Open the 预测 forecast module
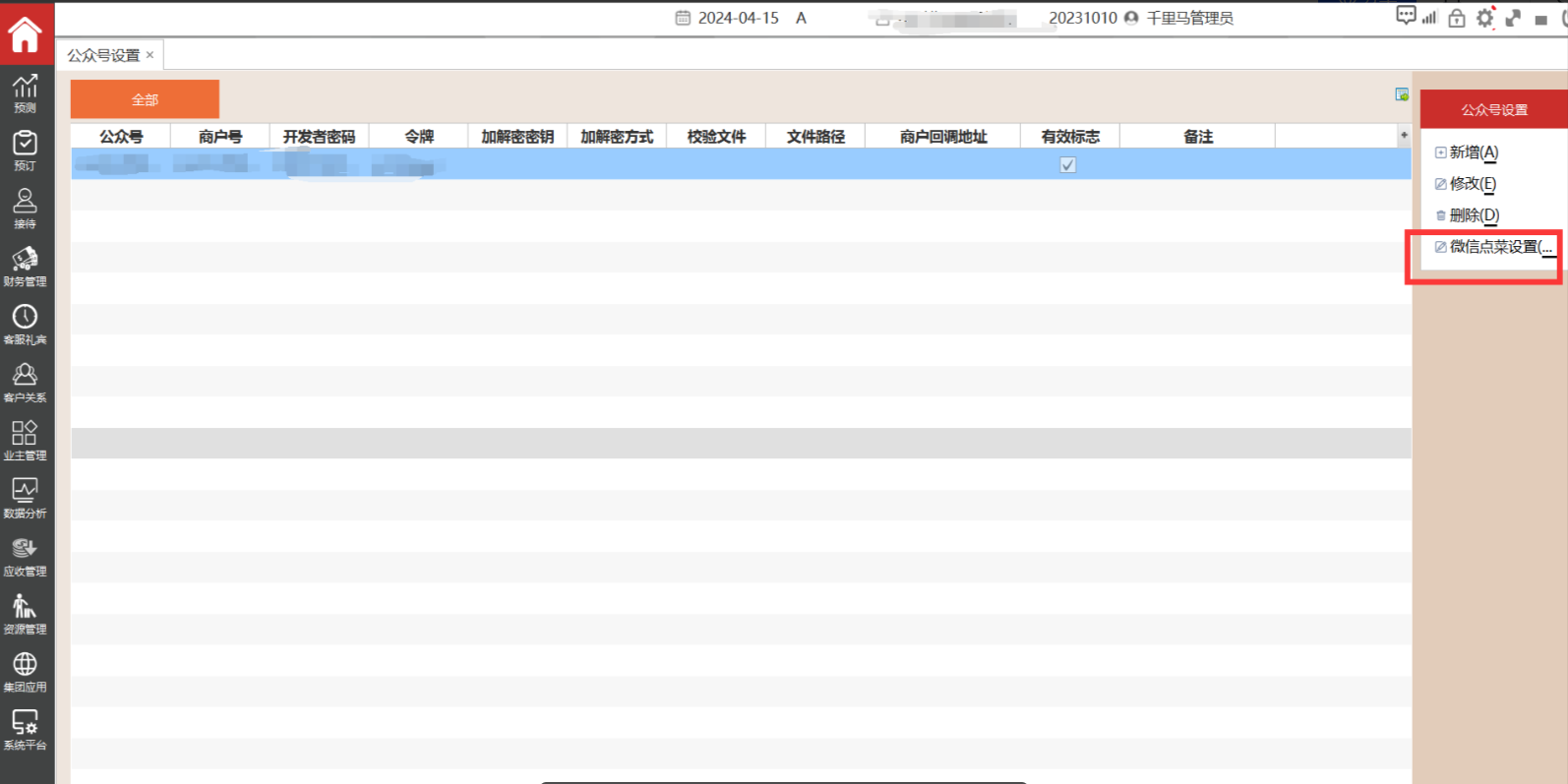Screen dimensions: 1568x784 [25, 93]
